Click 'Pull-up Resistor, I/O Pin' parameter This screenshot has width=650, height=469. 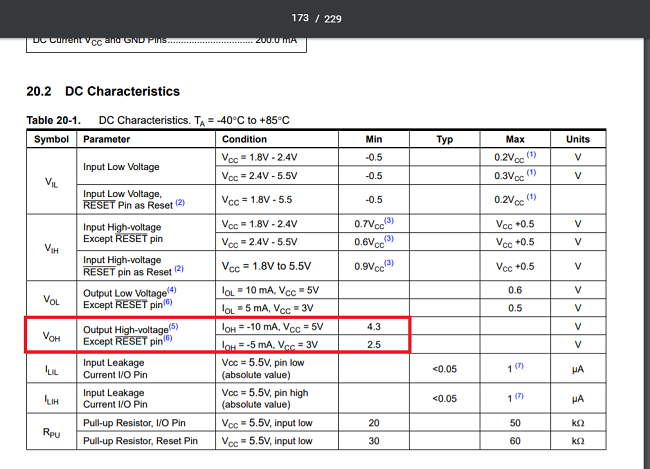click(x=134, y=423)
